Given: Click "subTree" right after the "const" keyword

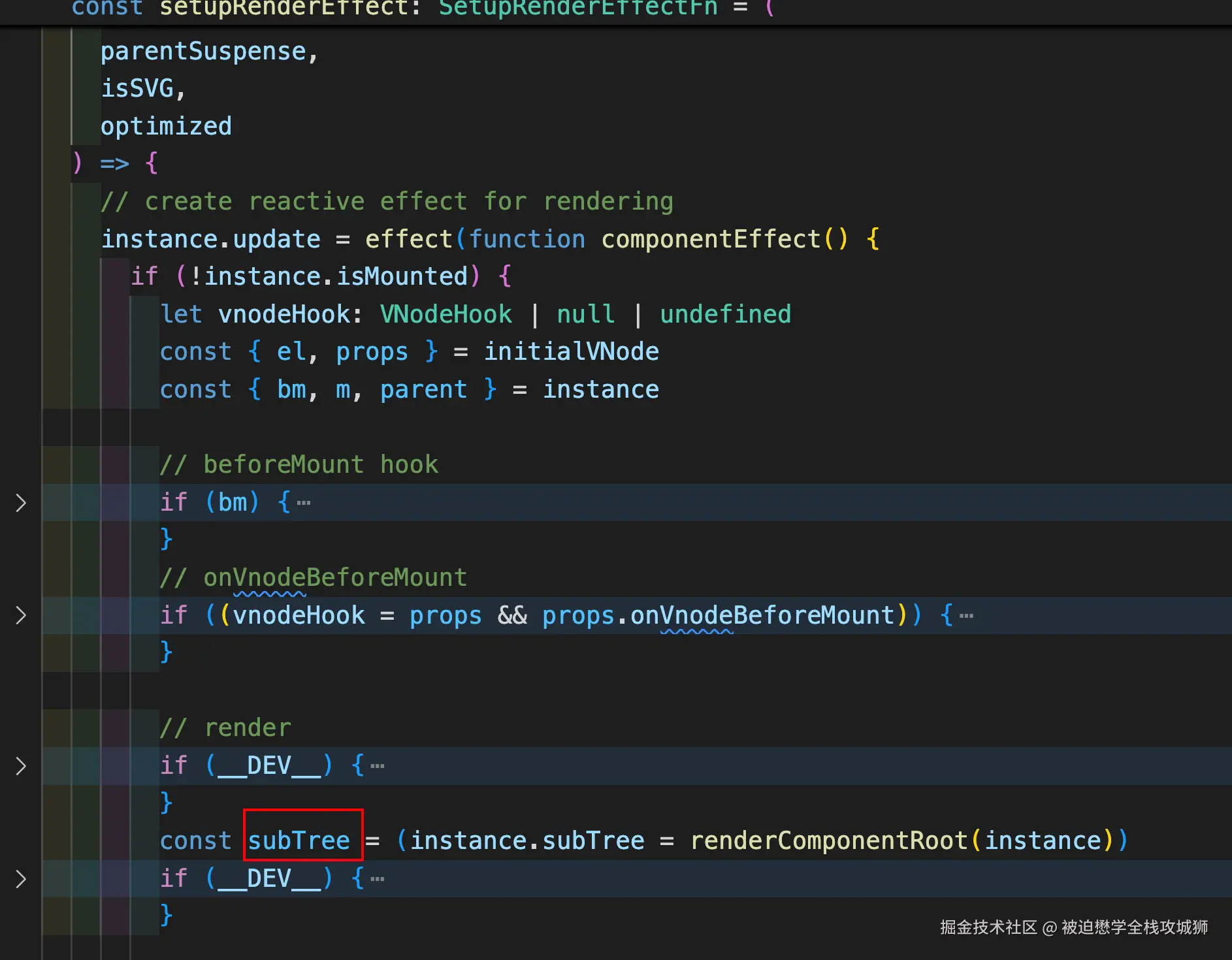Looking at the screenshot, I should (299, 841).
